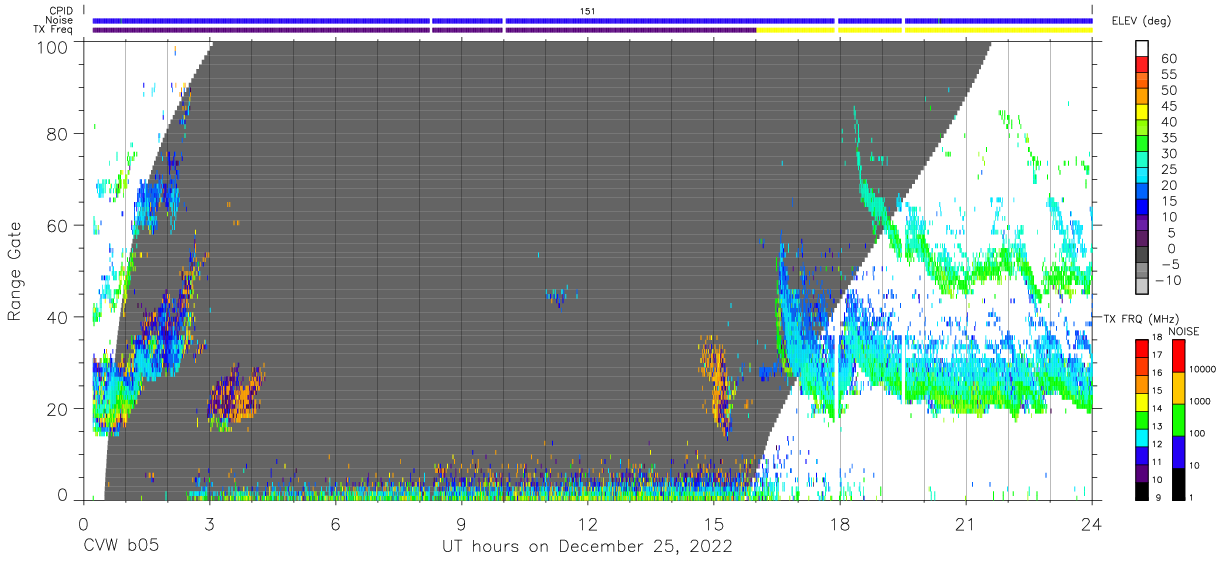This screenshot has height=567, width=1228.
Task: Click the '35' elevation colorbar label
Action: tap(1169, 138)
